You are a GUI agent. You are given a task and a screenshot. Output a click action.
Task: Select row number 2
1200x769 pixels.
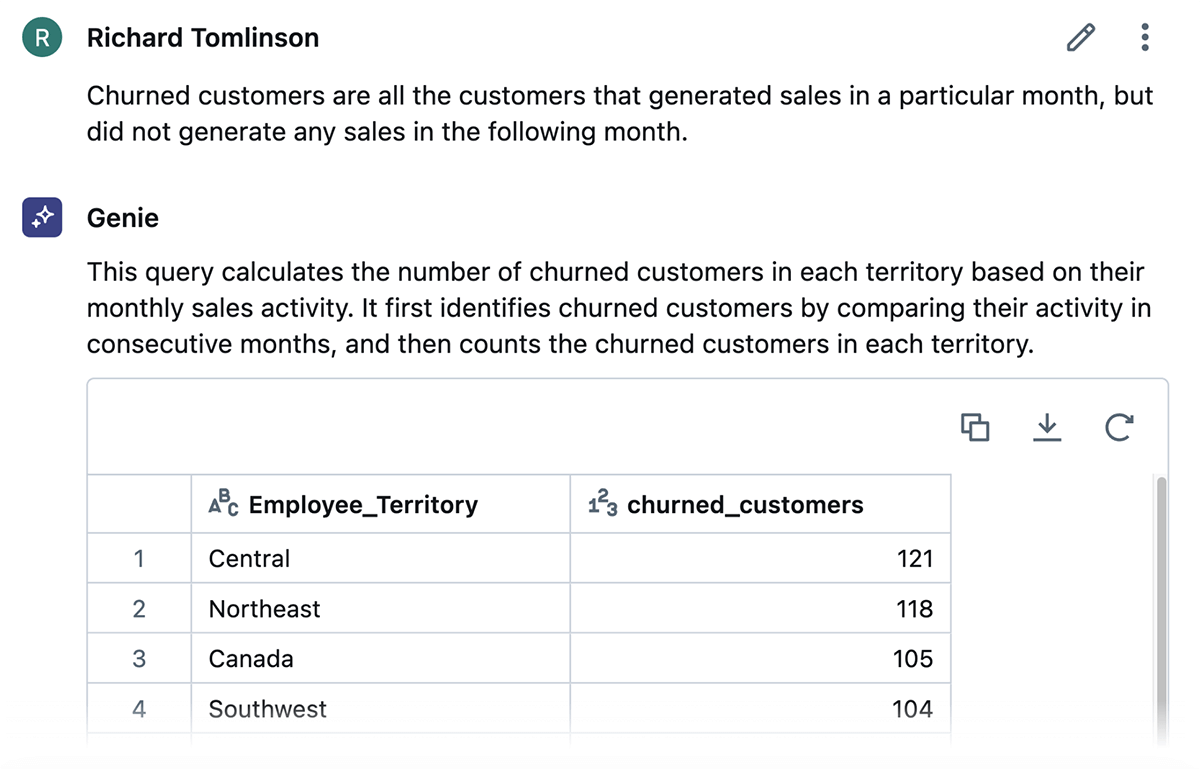pos(139,608)
